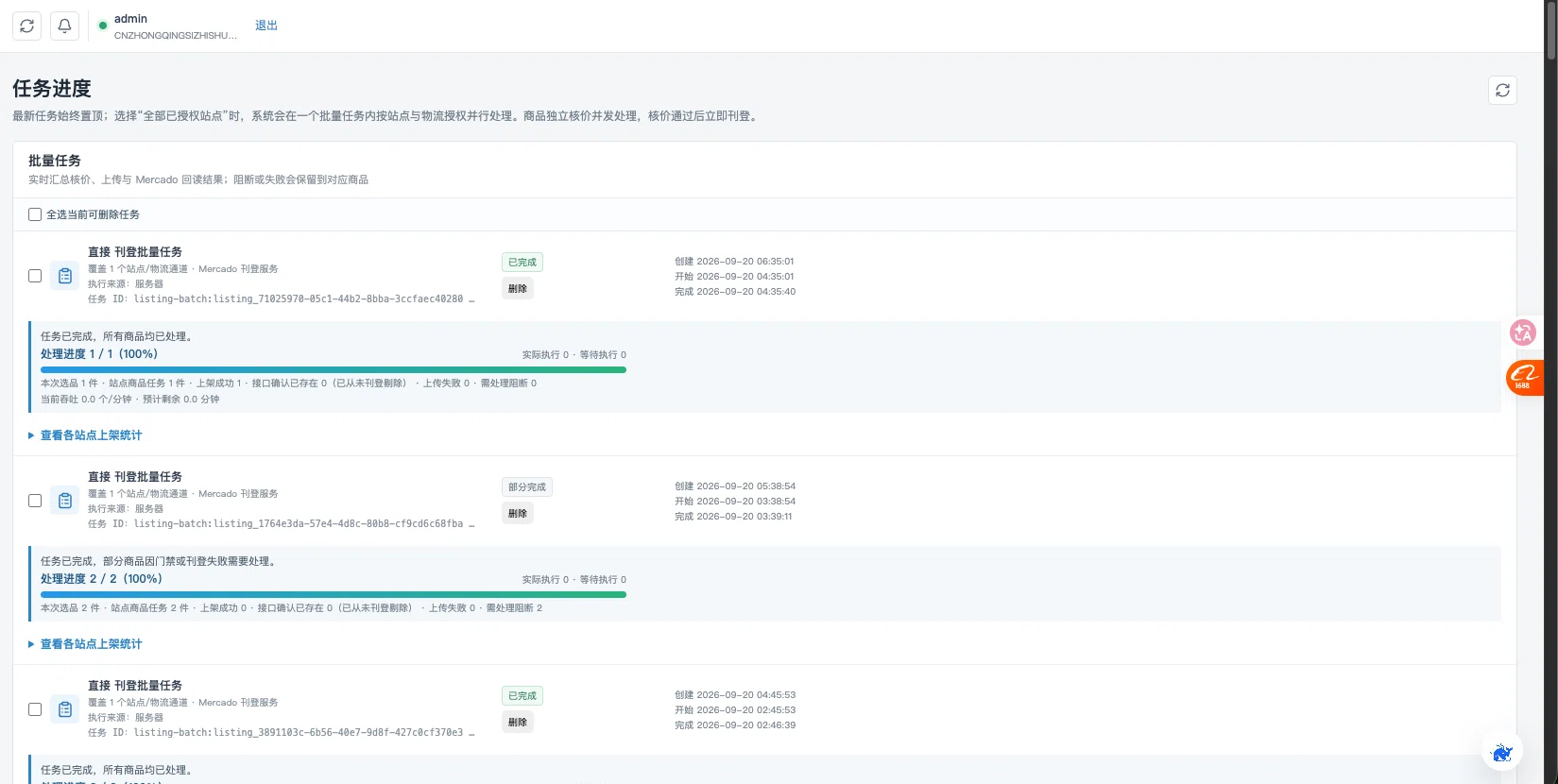Click the 处理进度 2 / 2 (100%) label
Viewport: 1558px width, 784px height.
101,579
